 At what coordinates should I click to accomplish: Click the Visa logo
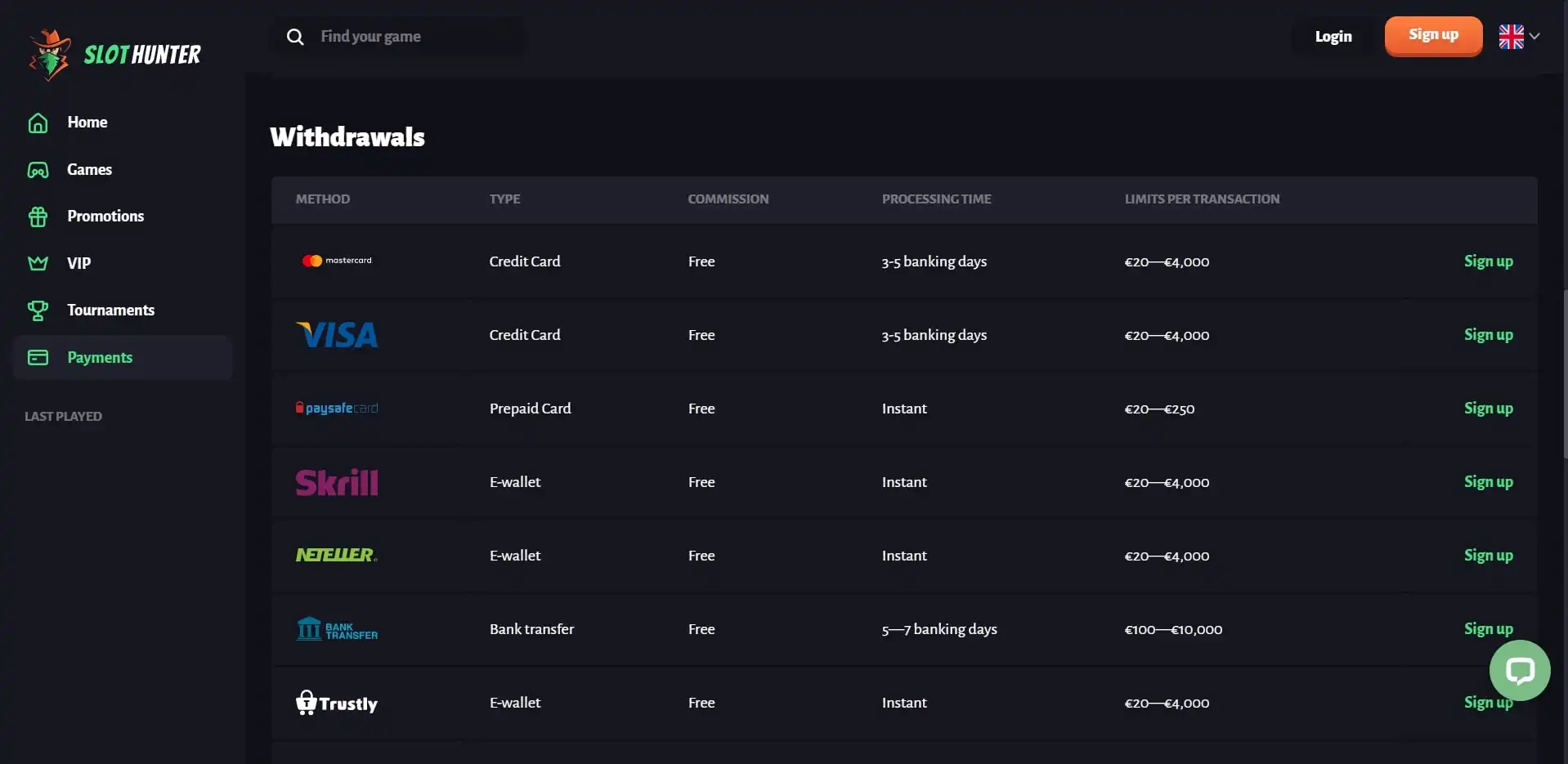pos(336,335)
